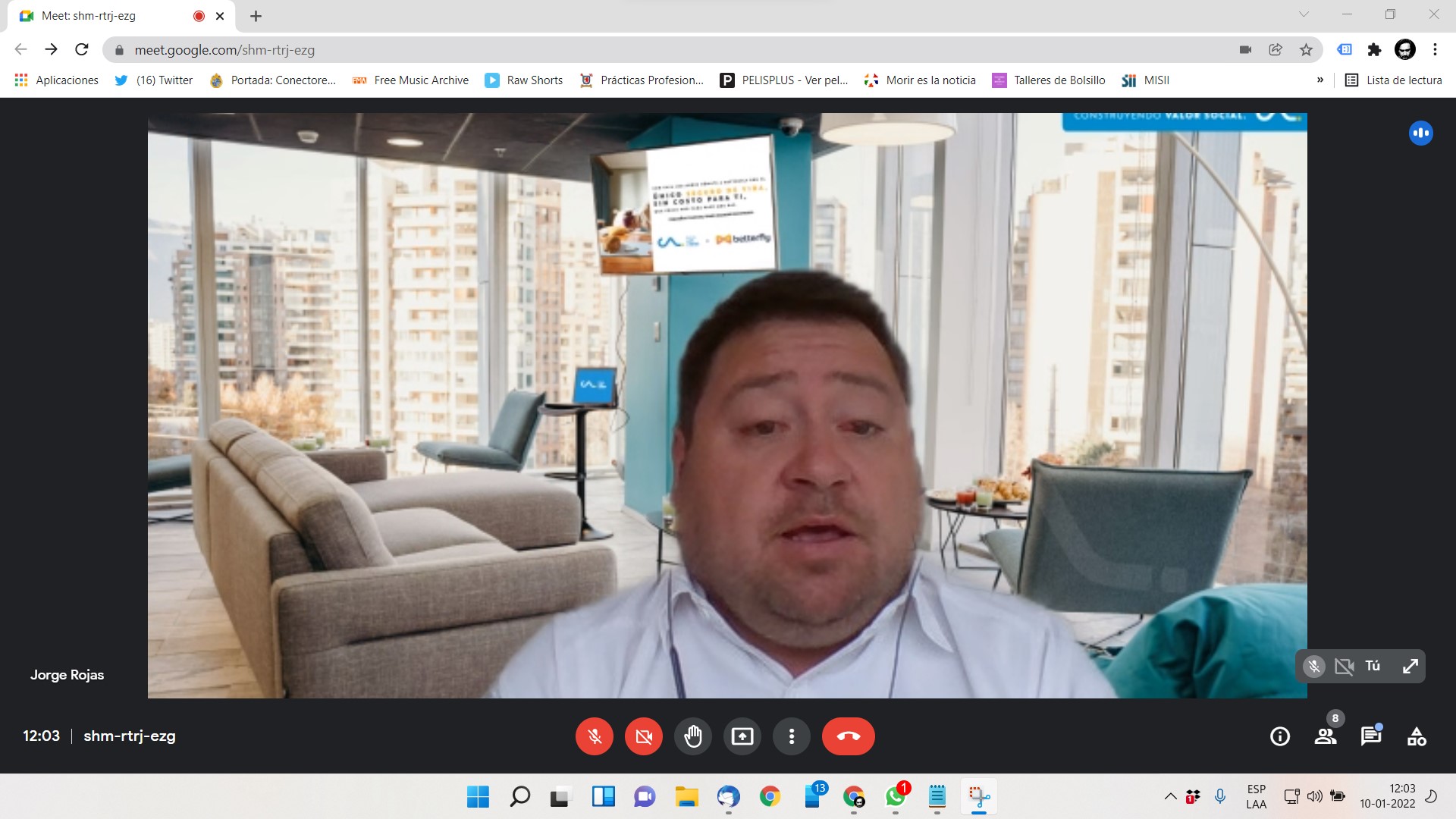Open the Chrome extensions puzzle icon
The width and height of the screenshot is (1456, 819).
coord(1374,50)
